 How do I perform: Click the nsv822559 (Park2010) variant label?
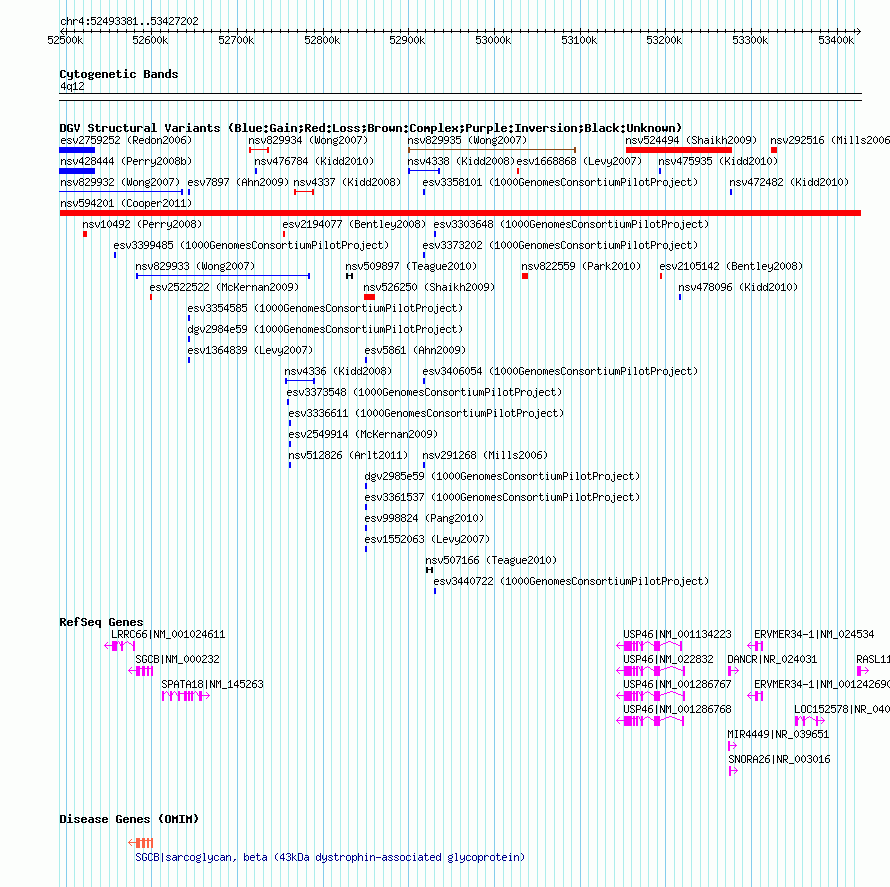(581, 266)
